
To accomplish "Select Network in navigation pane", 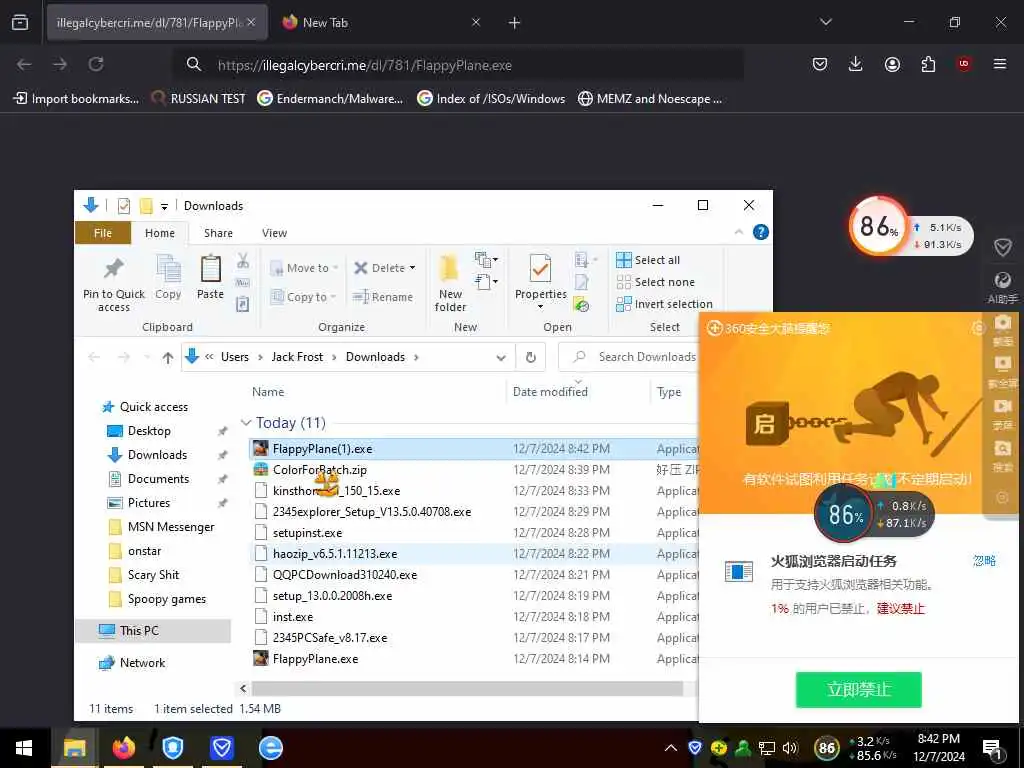I will point(142,663).
